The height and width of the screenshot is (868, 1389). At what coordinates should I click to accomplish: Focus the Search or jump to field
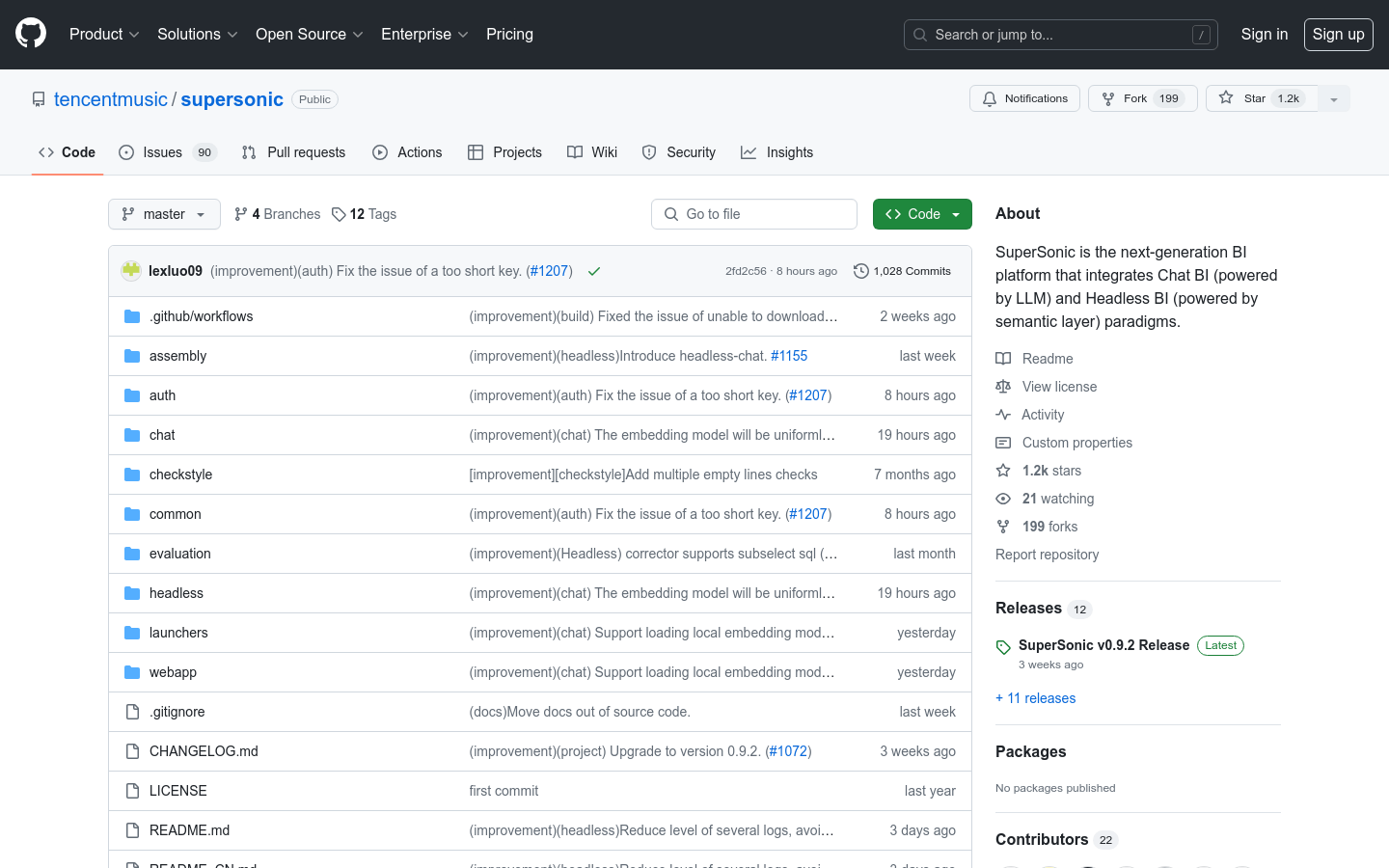pyautogui.click(x=1061, y=35)
